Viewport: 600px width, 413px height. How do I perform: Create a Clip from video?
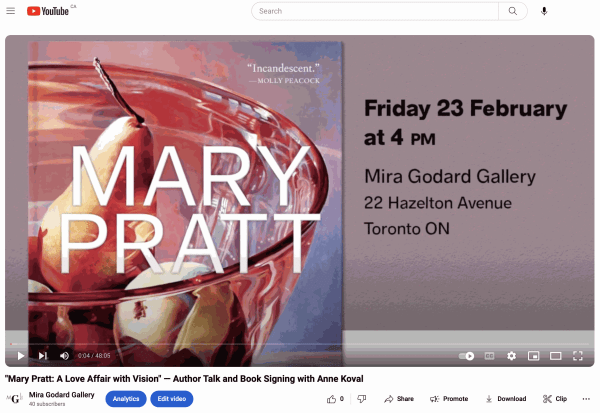click(555, 399)
